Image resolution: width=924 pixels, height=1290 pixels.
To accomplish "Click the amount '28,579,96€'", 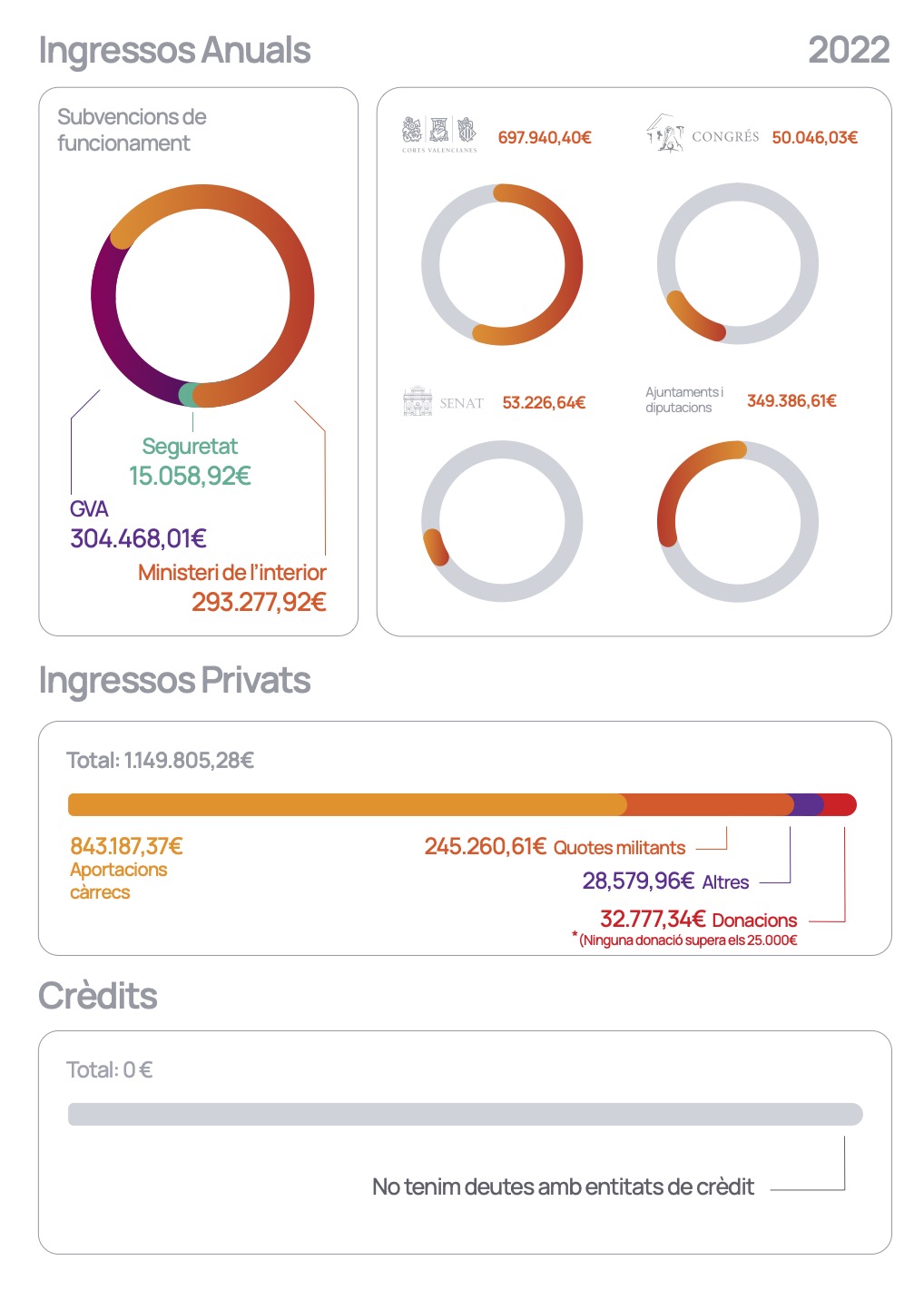I will [638, 881].
